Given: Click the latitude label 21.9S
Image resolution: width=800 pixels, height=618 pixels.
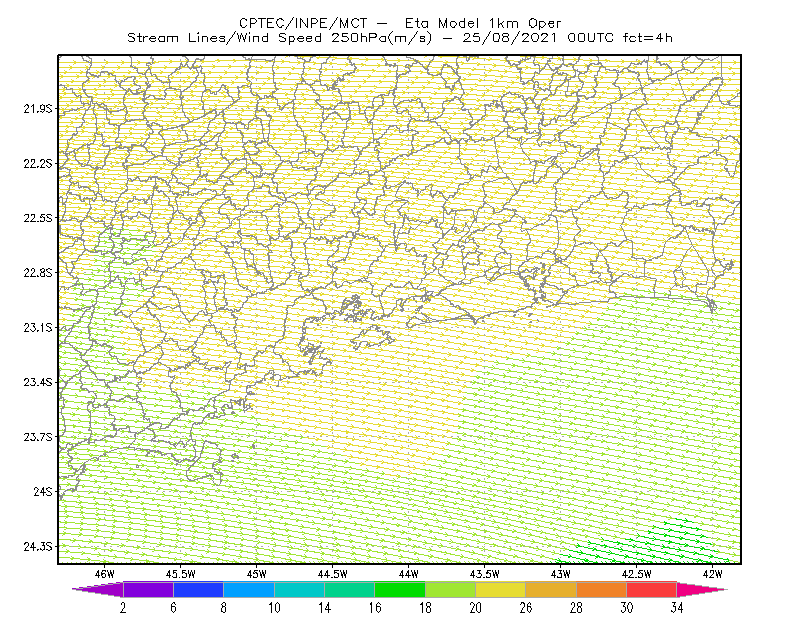Looking at the screenshot, I should 37,109.
